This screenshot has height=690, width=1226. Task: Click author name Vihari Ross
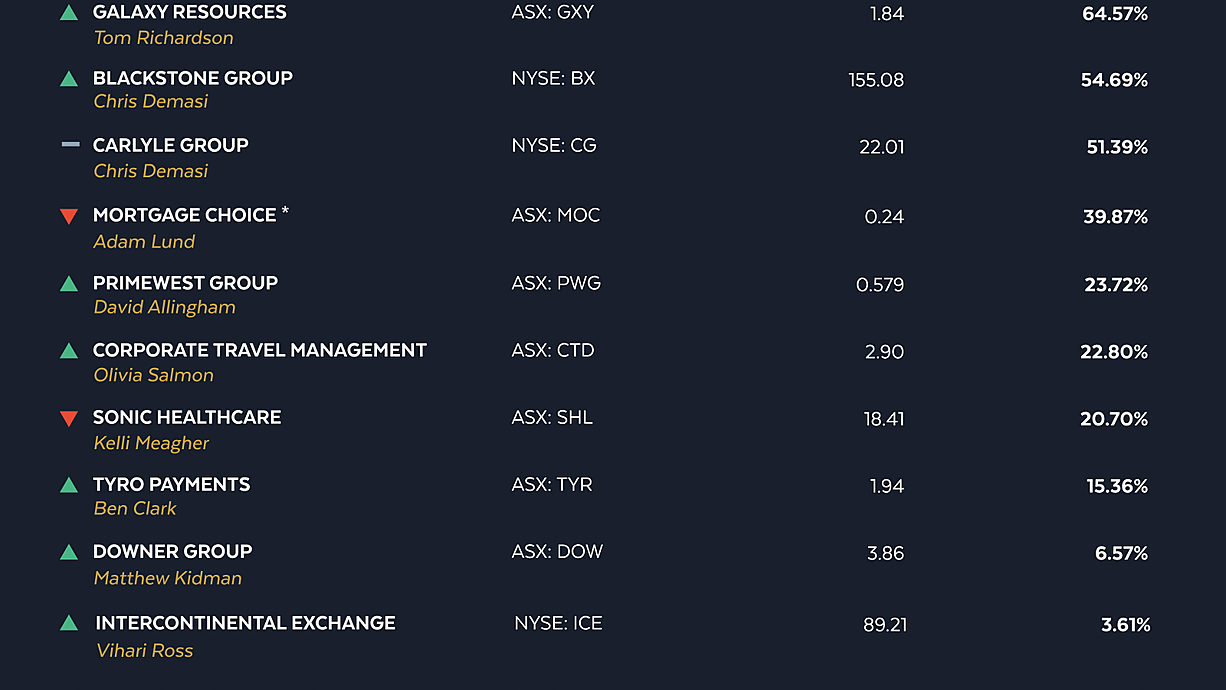click(x=145, y=650)
